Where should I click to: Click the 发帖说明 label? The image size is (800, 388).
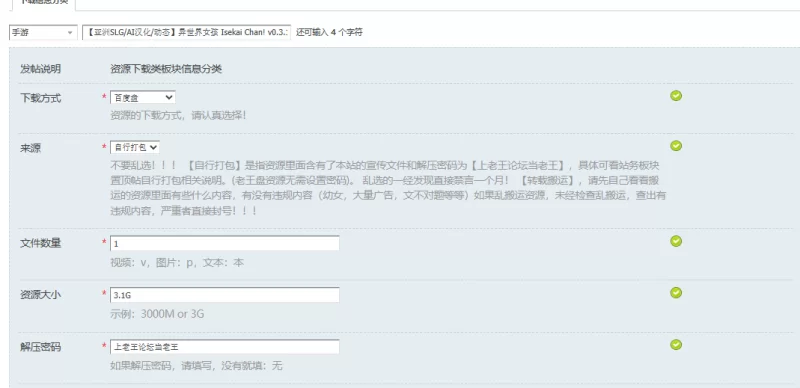[40, 68]
